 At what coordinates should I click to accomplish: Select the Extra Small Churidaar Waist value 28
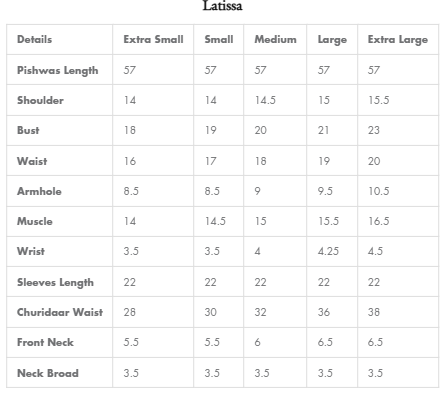(x=130, y=312)
